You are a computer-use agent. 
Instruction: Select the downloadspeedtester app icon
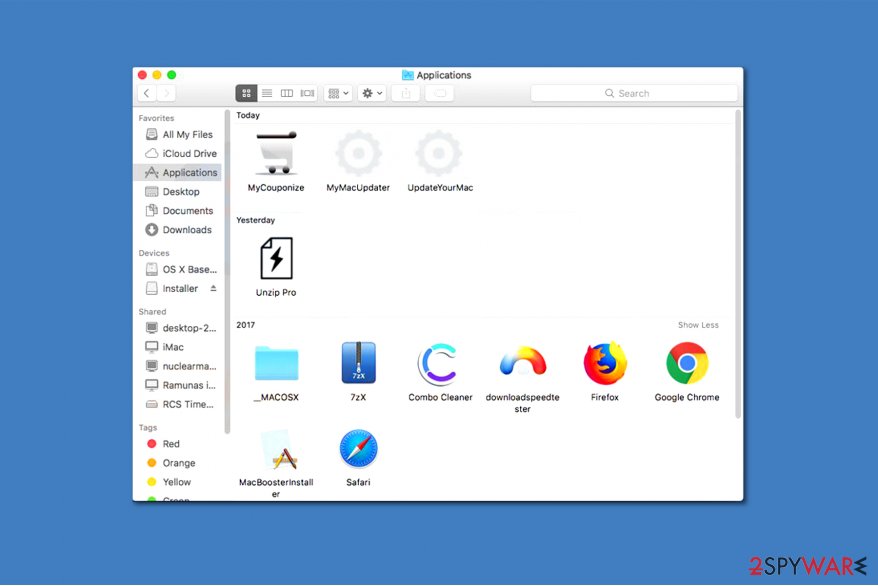tap(522, 362)
